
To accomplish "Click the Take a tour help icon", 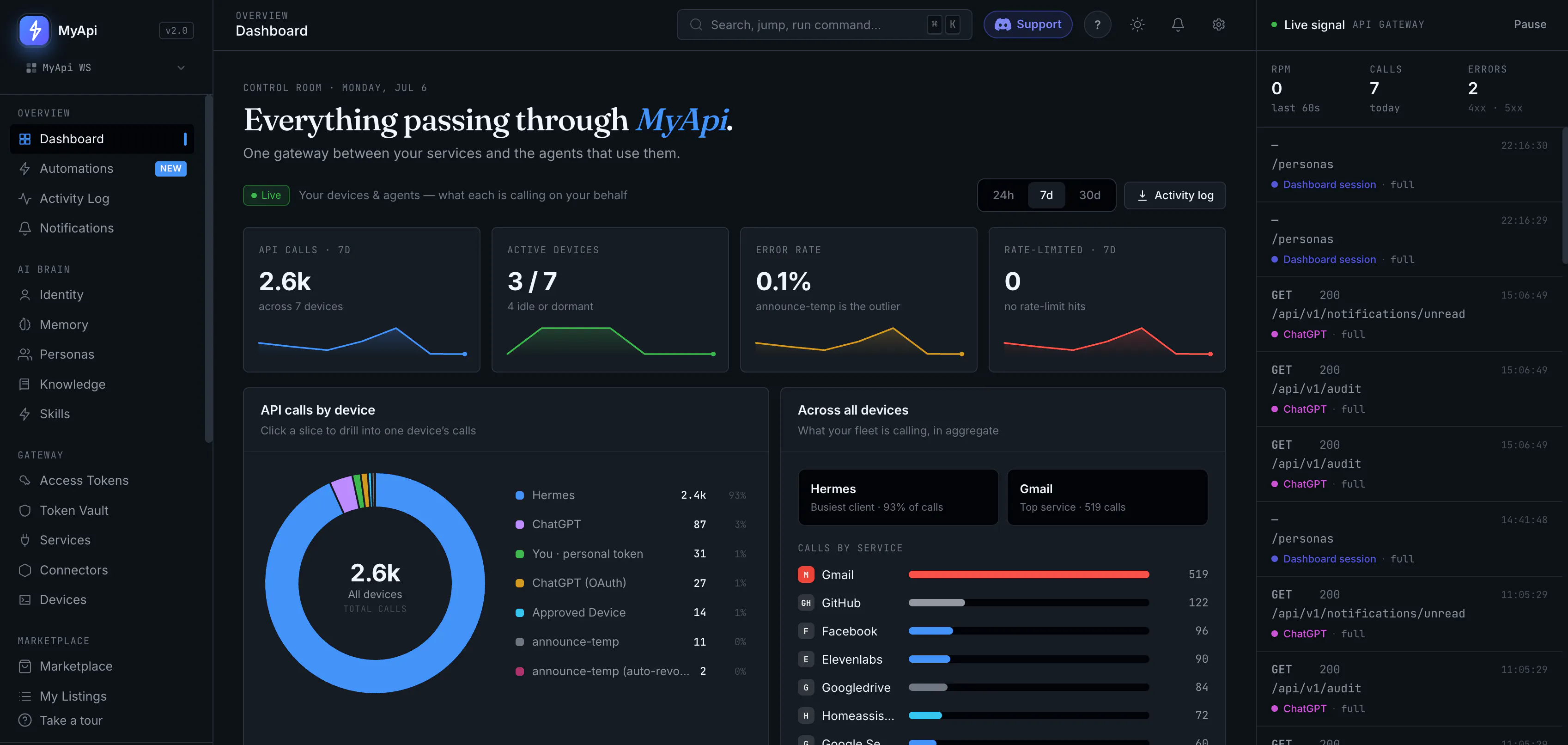I will (x=25, y=720).
